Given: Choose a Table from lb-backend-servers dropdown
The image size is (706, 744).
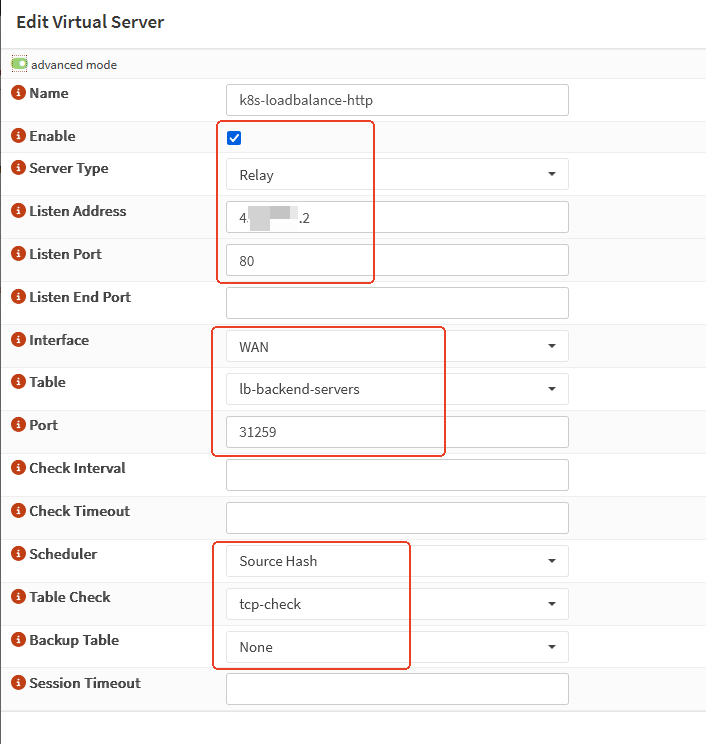Looking at the screenshot, I should pyautogui.click(x=397, y=389).
